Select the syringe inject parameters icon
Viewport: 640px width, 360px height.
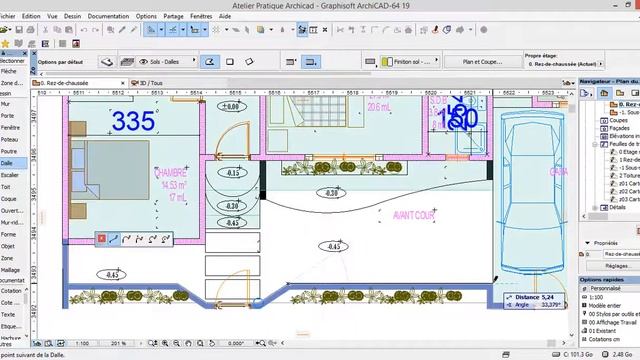(x=133, y=30)
